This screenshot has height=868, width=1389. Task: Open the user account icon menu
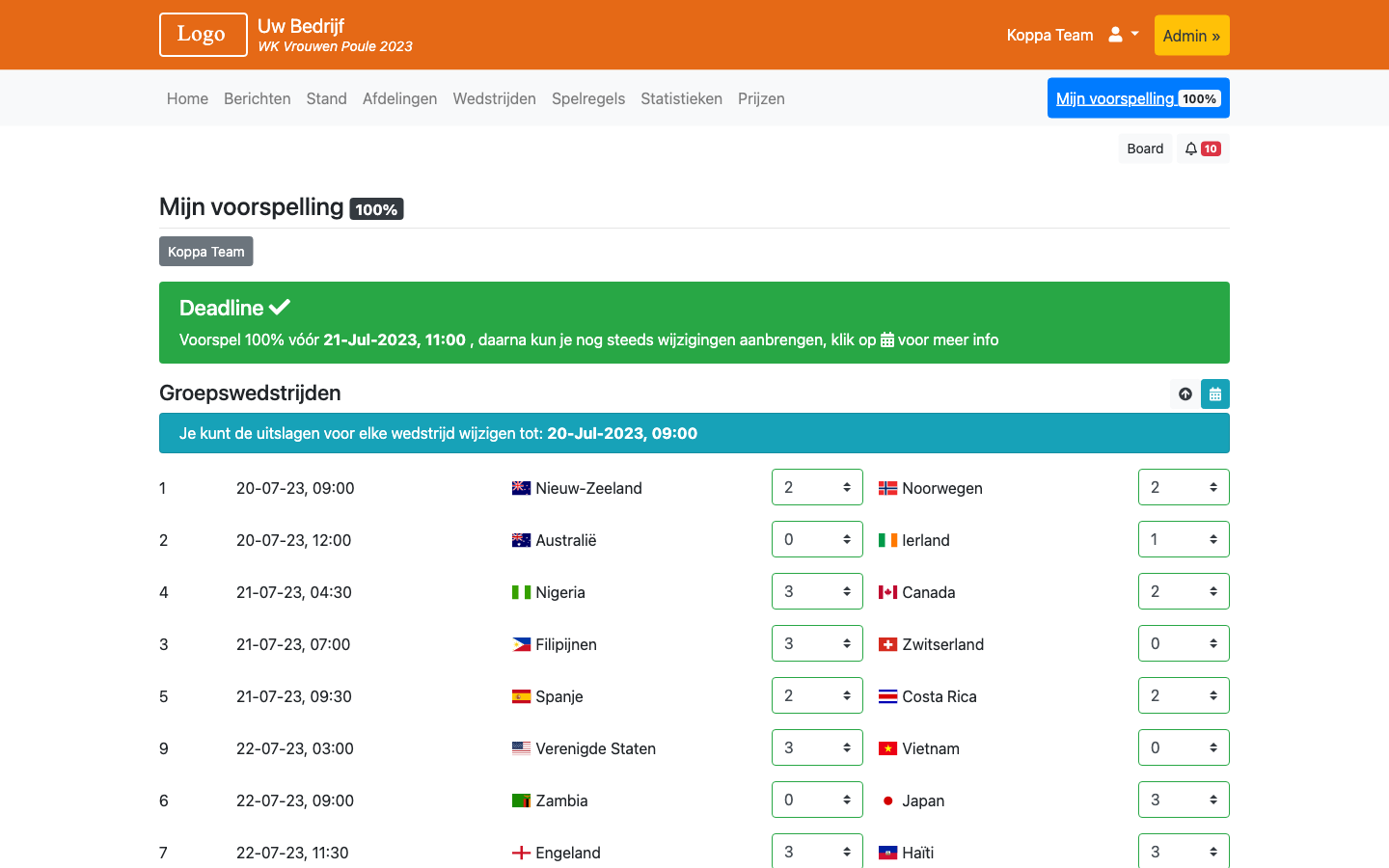[x=1123, y=35]
